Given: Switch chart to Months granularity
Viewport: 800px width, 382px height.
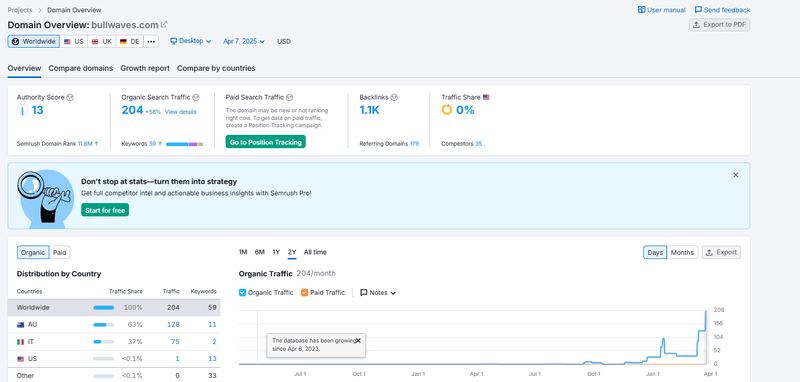Looking at the screenshot, I should 682,252.
